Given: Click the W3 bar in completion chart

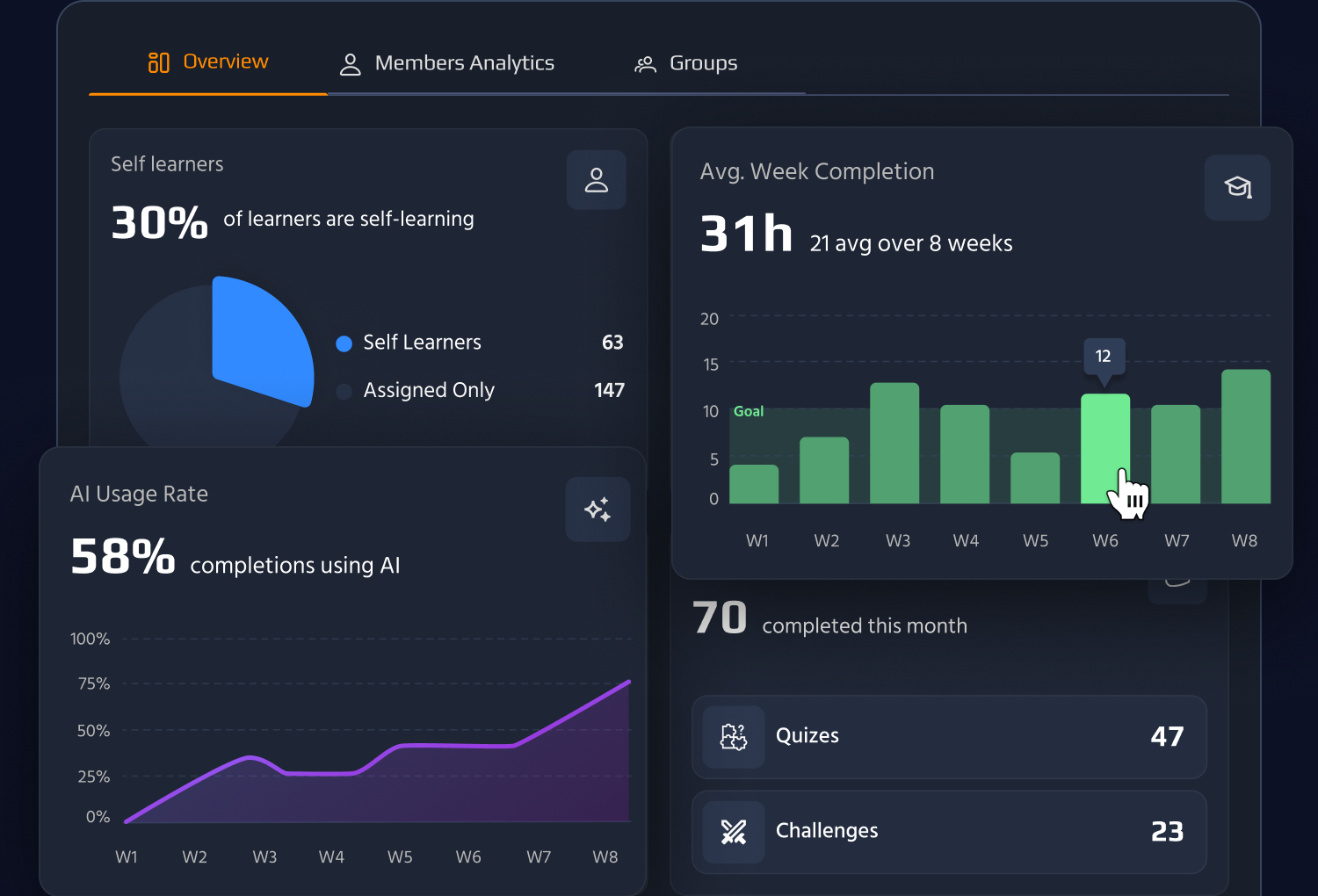Looking at the screenshot, I should pos(894,443).
